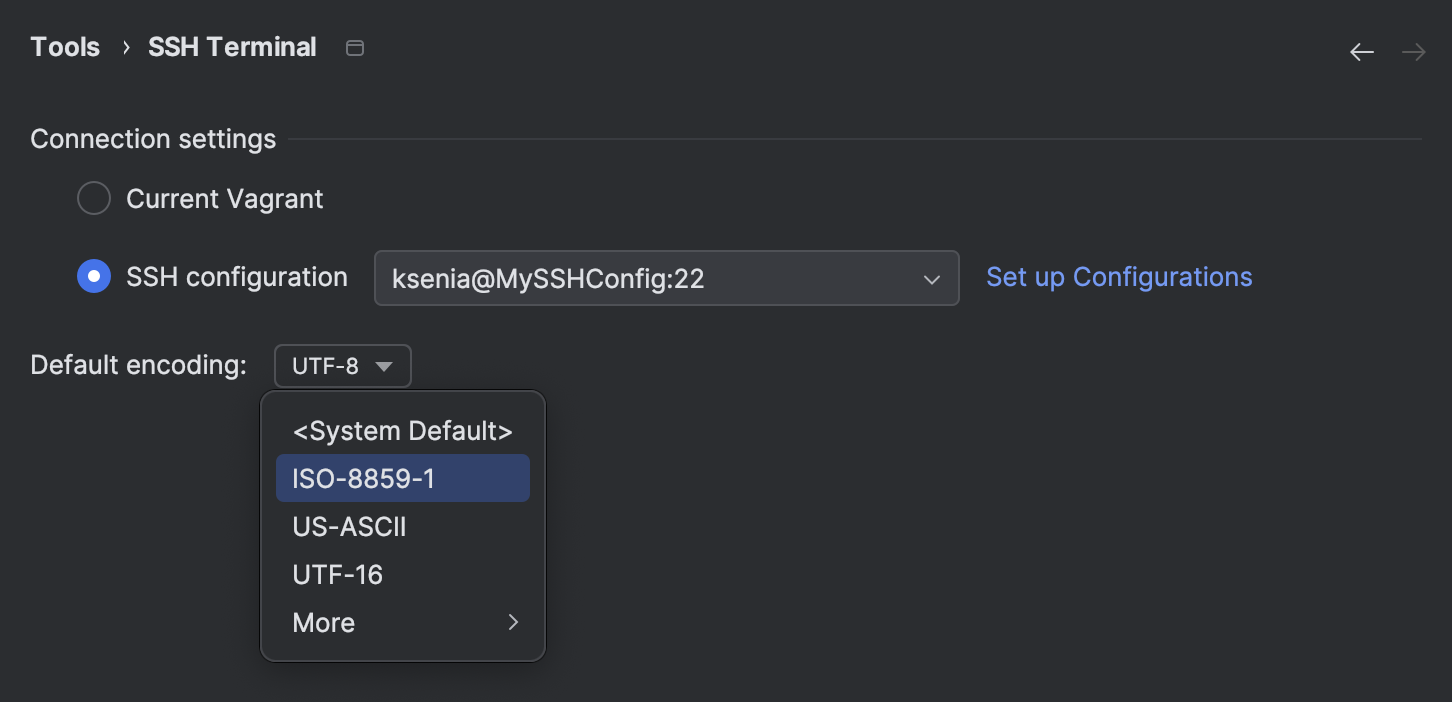Click the Tools breadcrumb item
The height and width of the screenshot is (702, 1452).
[64, 47]
